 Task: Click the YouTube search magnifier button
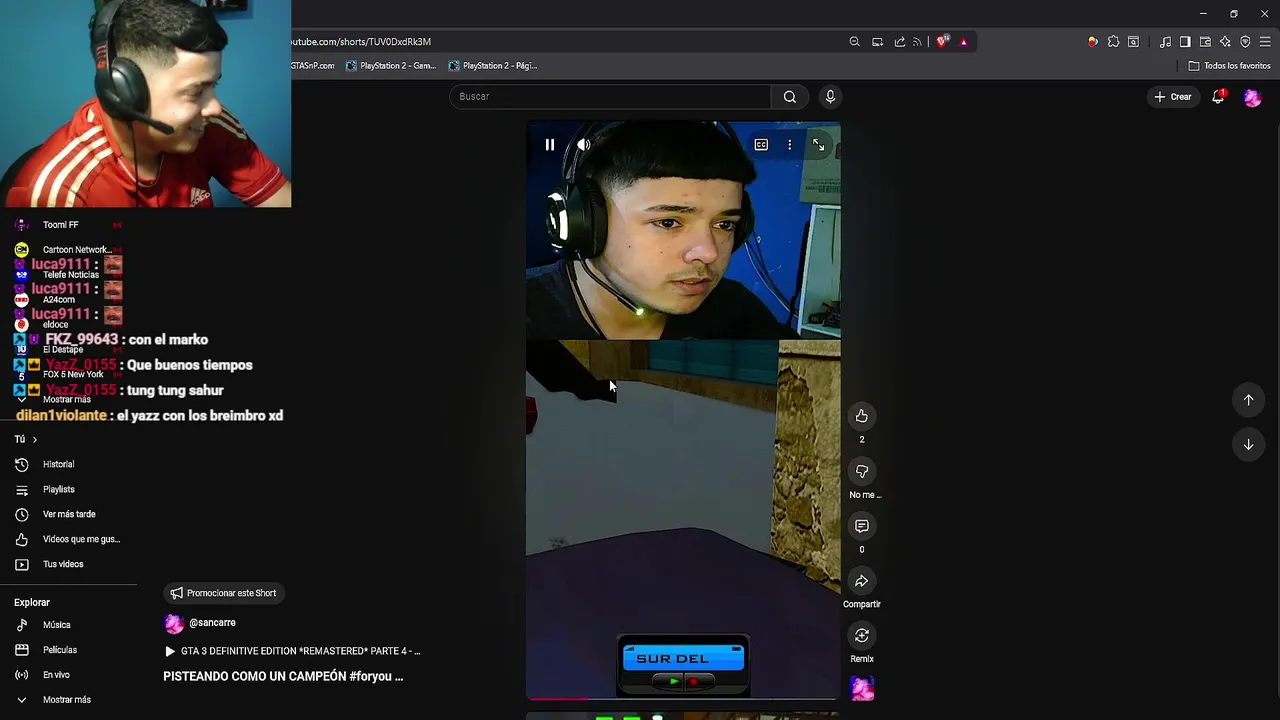point(790,97)
